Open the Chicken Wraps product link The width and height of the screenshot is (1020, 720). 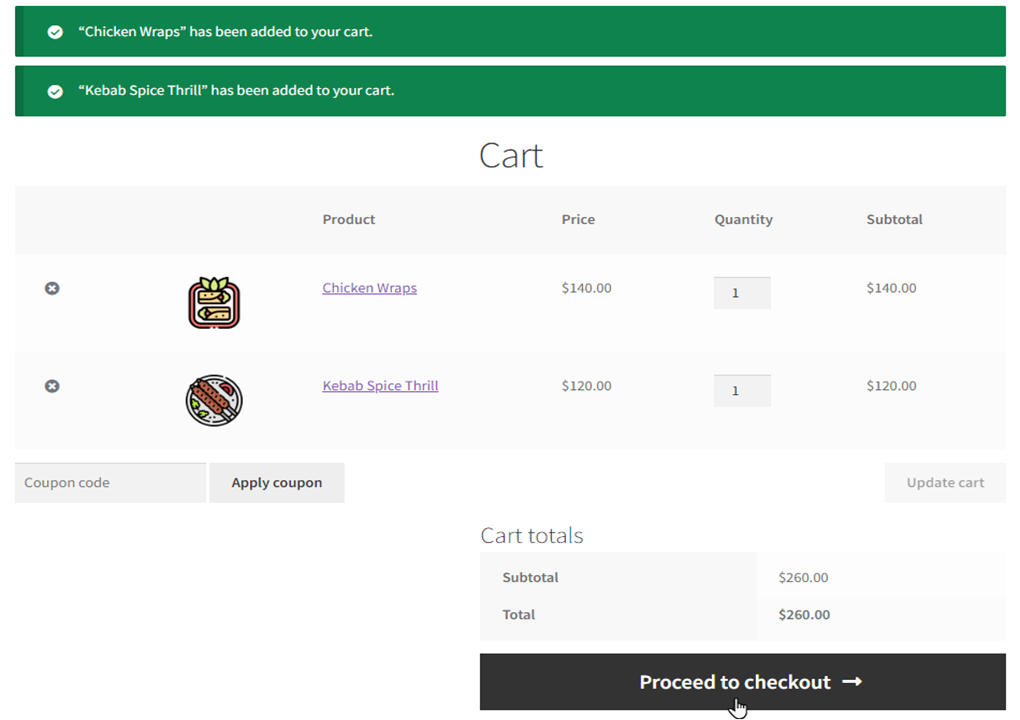point(369,287)
